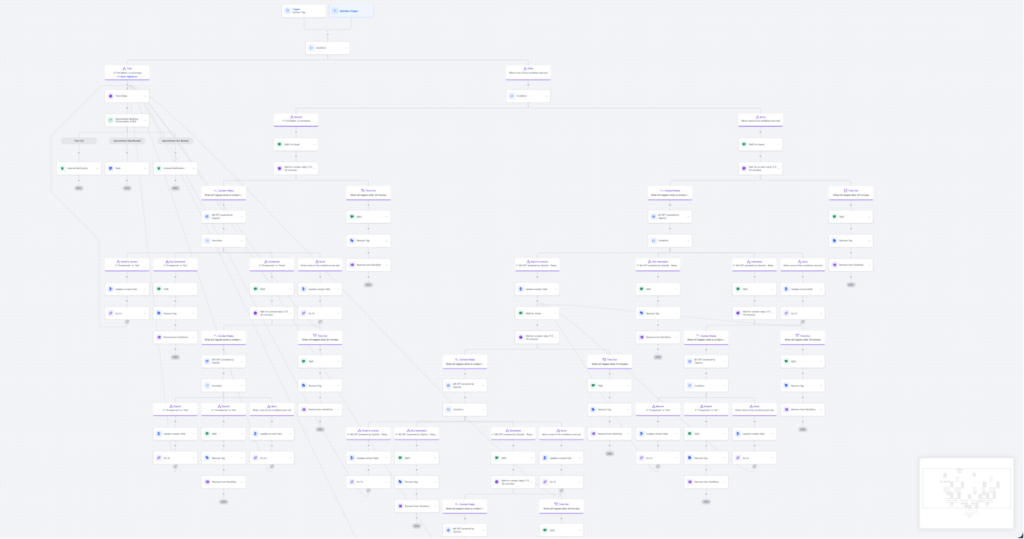Click the '+1 other segments' link in True branch

(127, 76)
